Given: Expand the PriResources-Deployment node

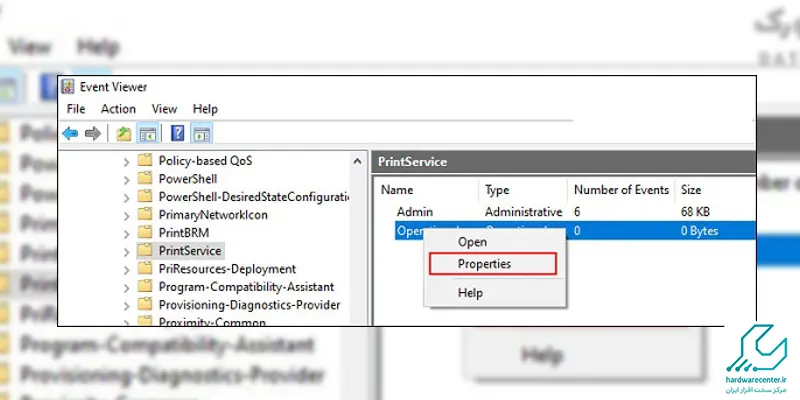Looking at the screenshot, I should pyautogui.click(x=127, y=269).
